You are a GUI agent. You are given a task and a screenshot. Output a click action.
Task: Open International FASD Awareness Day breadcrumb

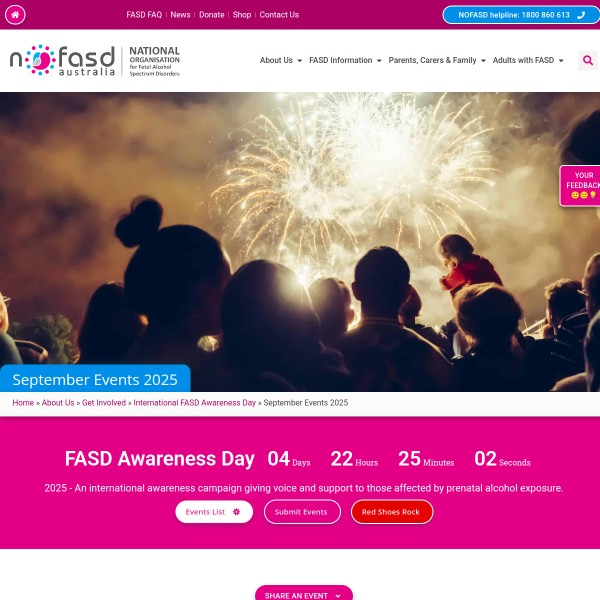coord(194,403)
